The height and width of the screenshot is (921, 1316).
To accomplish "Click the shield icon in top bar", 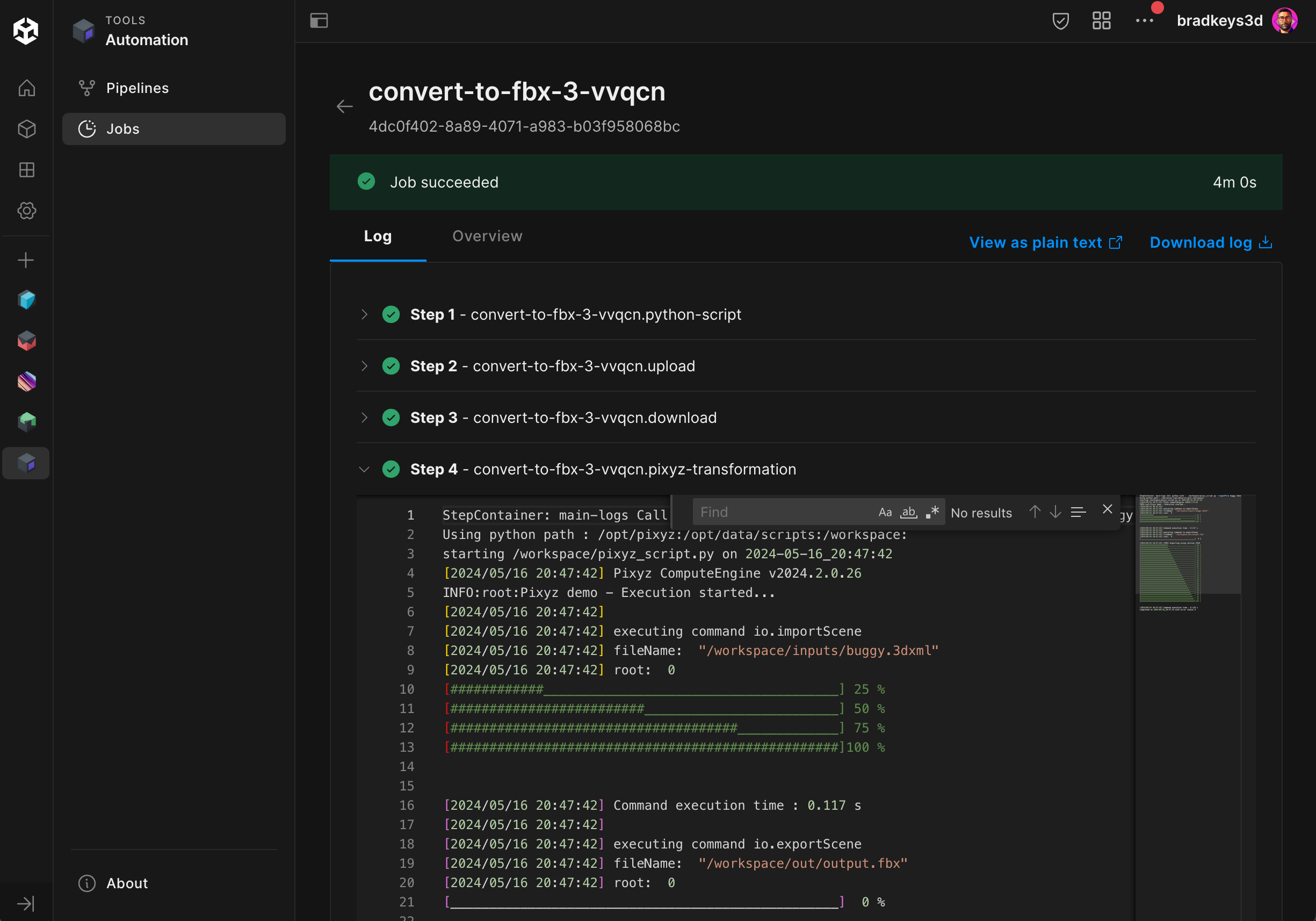I will coord(1060,21).
